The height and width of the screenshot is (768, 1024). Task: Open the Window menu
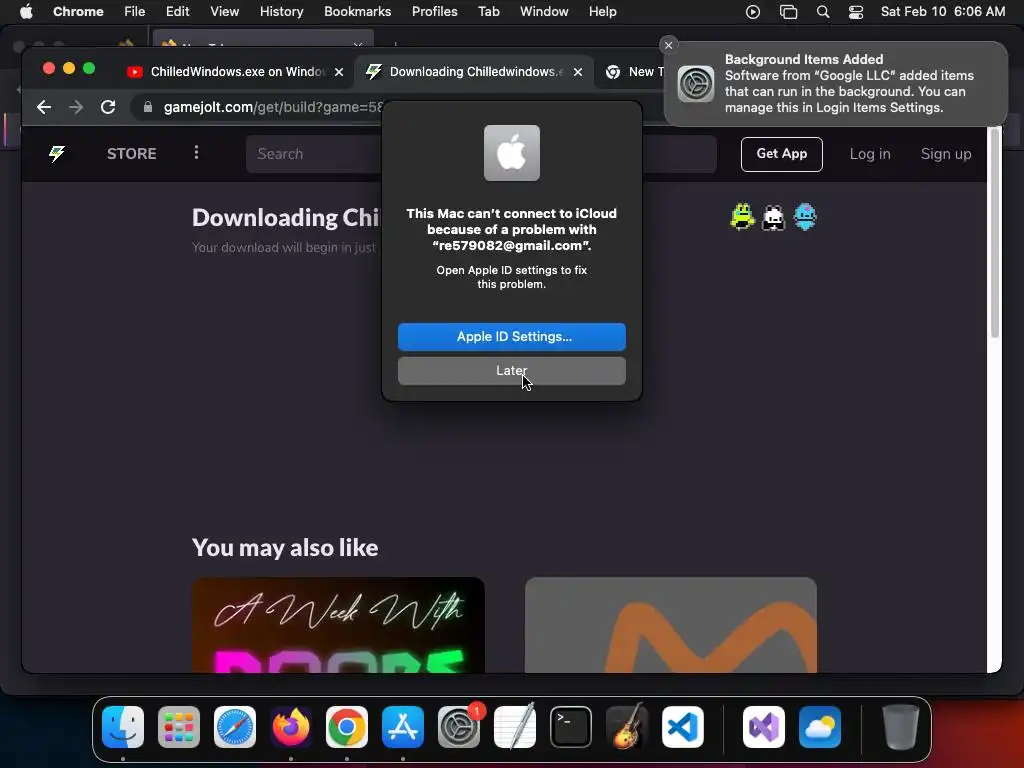tap(544, 12)
